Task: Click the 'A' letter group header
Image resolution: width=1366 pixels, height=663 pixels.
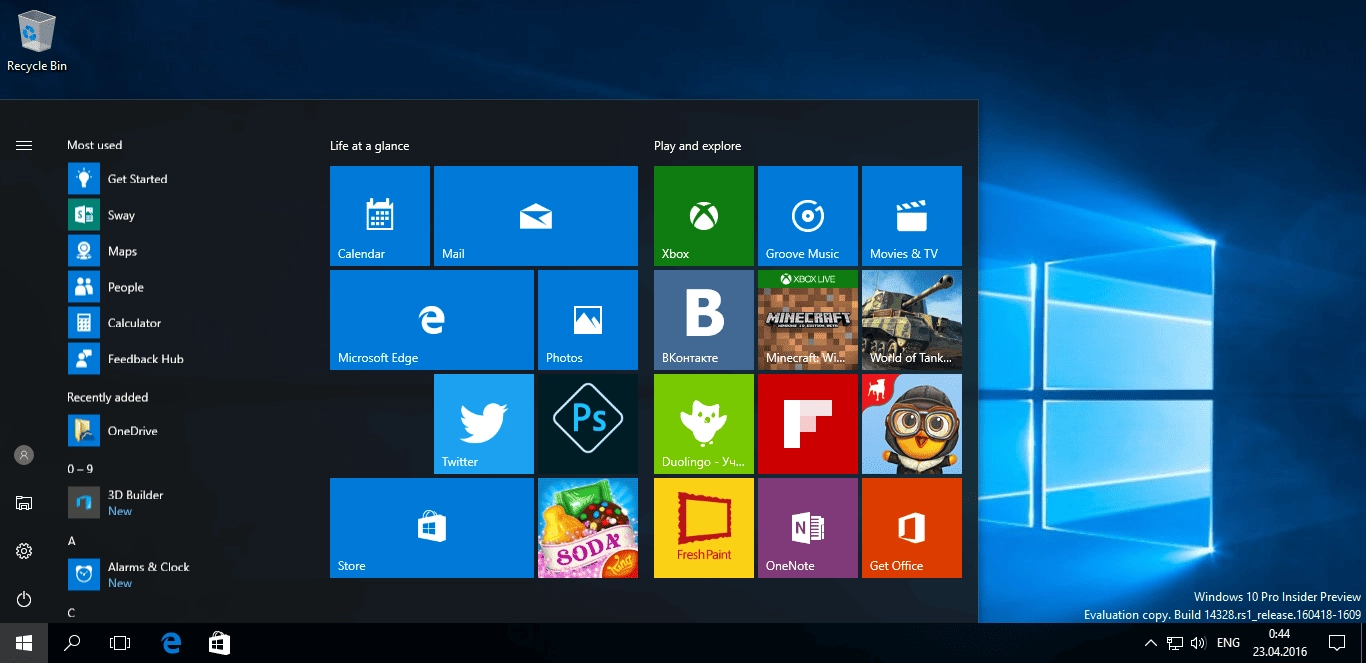Action: click(71, 541)
